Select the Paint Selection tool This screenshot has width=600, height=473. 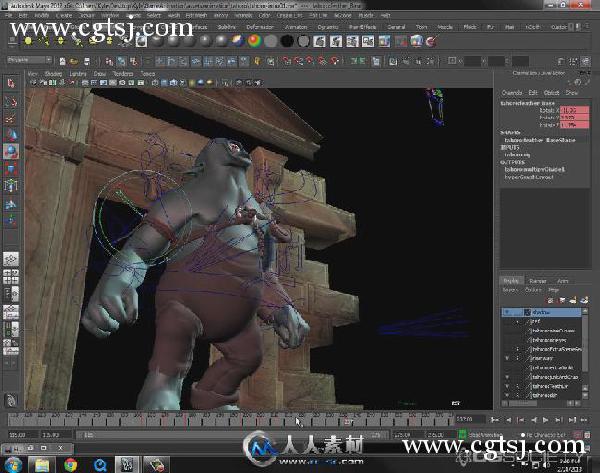(x=11, y=118)
